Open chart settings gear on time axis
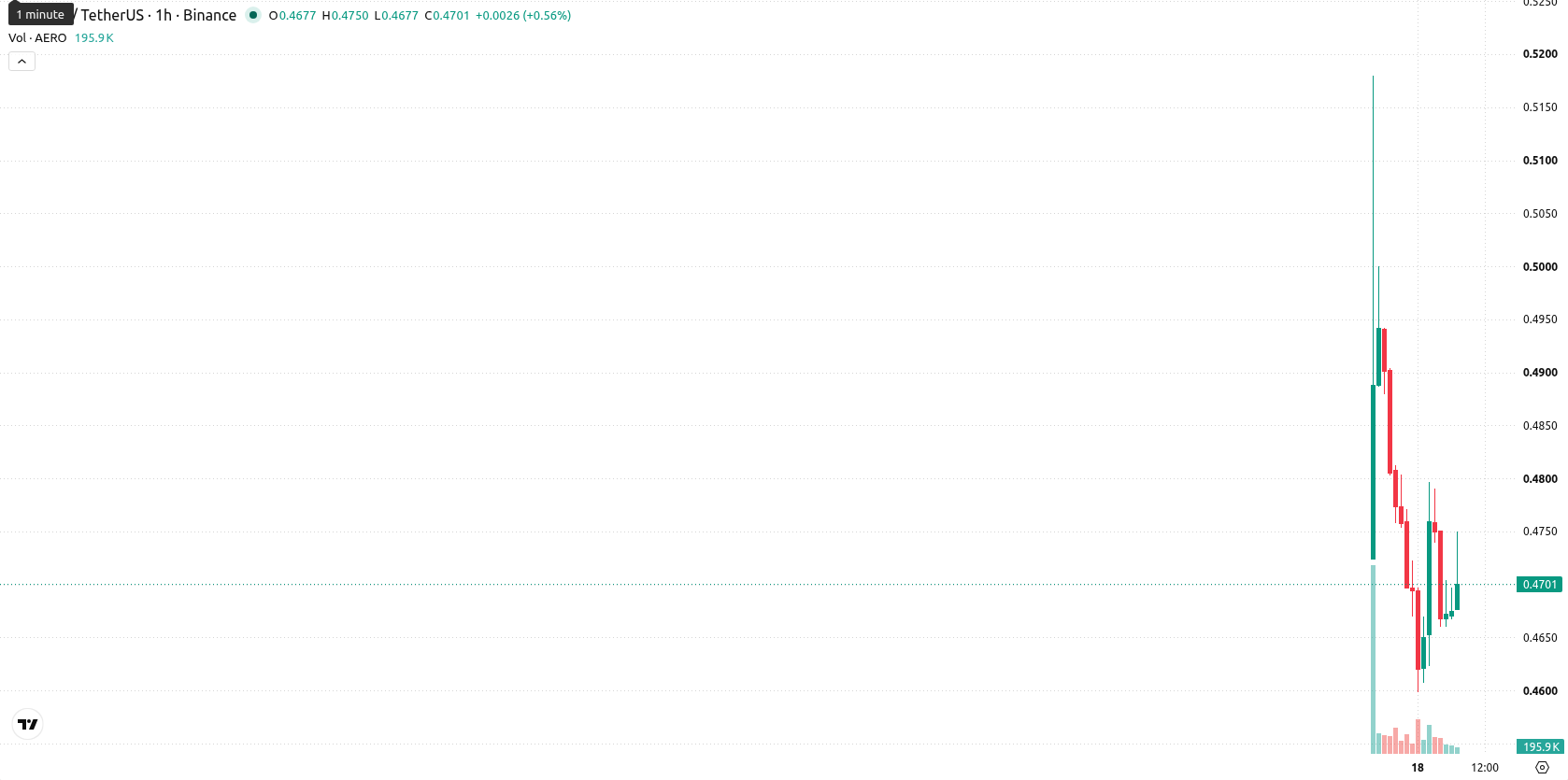The height and width of the screenshot is (780, 1568). pyautogui.click(x=1542, y=768)
